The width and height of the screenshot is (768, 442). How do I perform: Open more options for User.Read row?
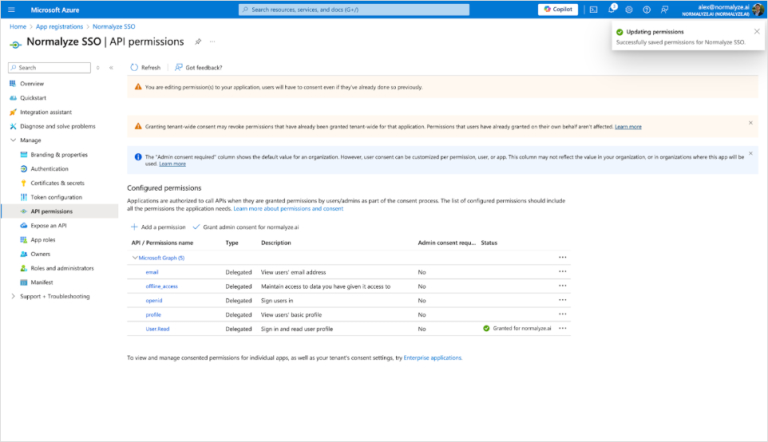(x=562, y=328)
